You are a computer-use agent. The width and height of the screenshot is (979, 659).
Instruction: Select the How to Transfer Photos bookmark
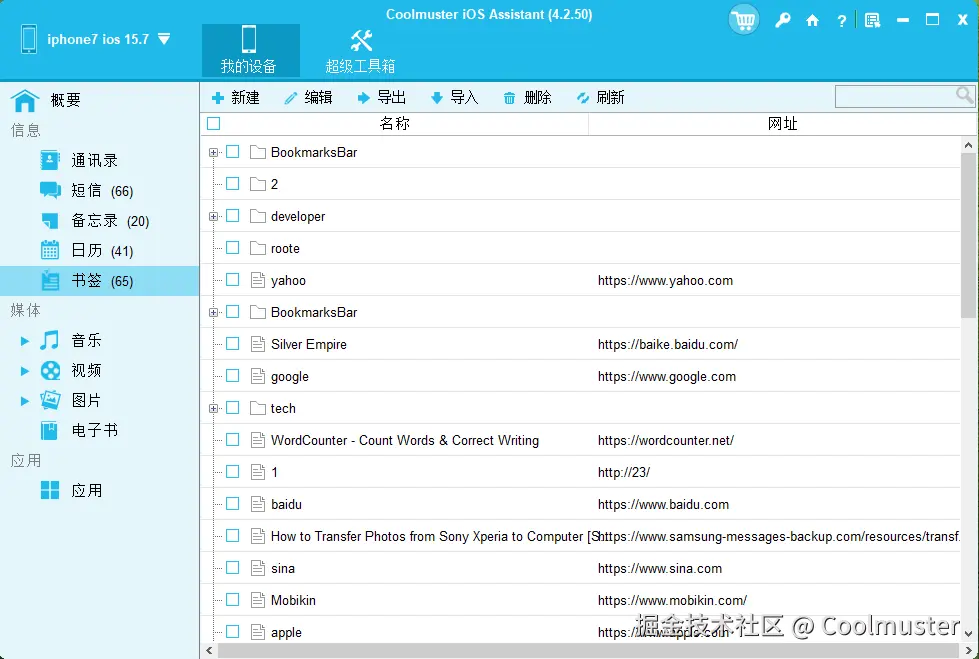click(x=580, y=536)
